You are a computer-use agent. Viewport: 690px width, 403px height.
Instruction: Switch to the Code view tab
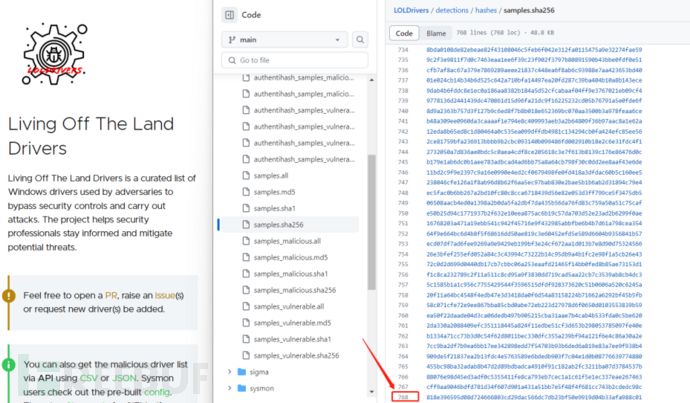405,34
